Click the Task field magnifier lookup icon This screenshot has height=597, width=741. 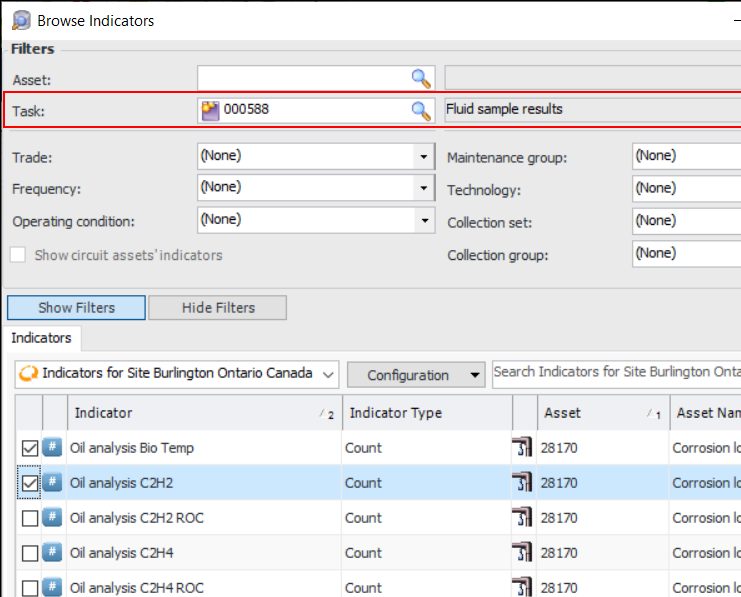(x=421, y=110)
